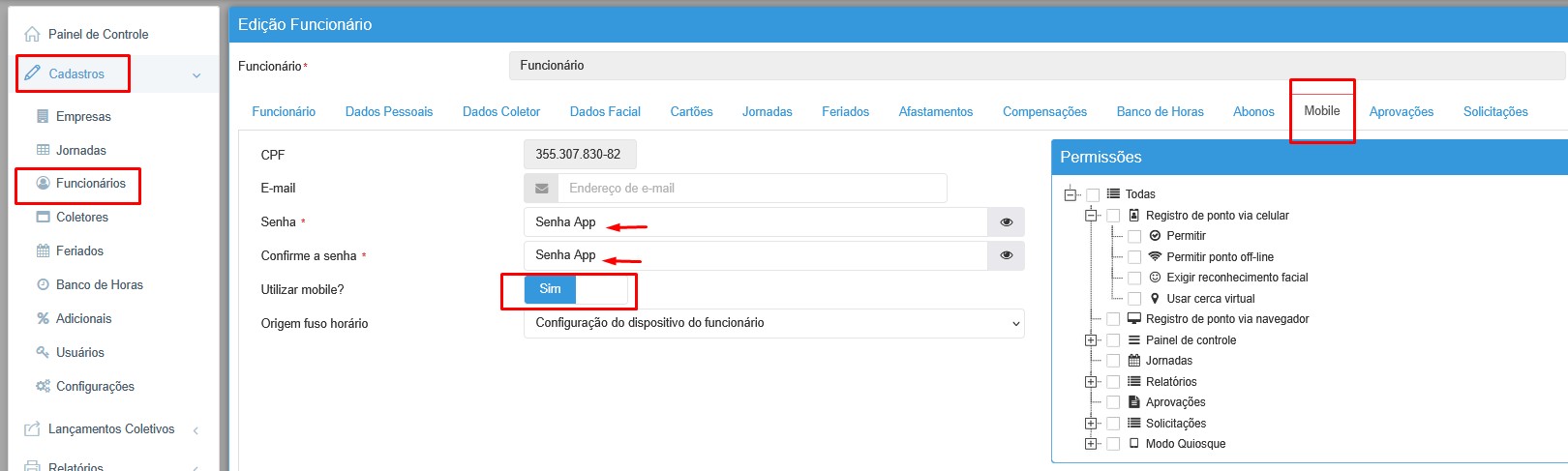This screenshot has width=1568, height=471.
Task: Toggle the Utilizar mobile Sim switch
Action: coord(576,289)
